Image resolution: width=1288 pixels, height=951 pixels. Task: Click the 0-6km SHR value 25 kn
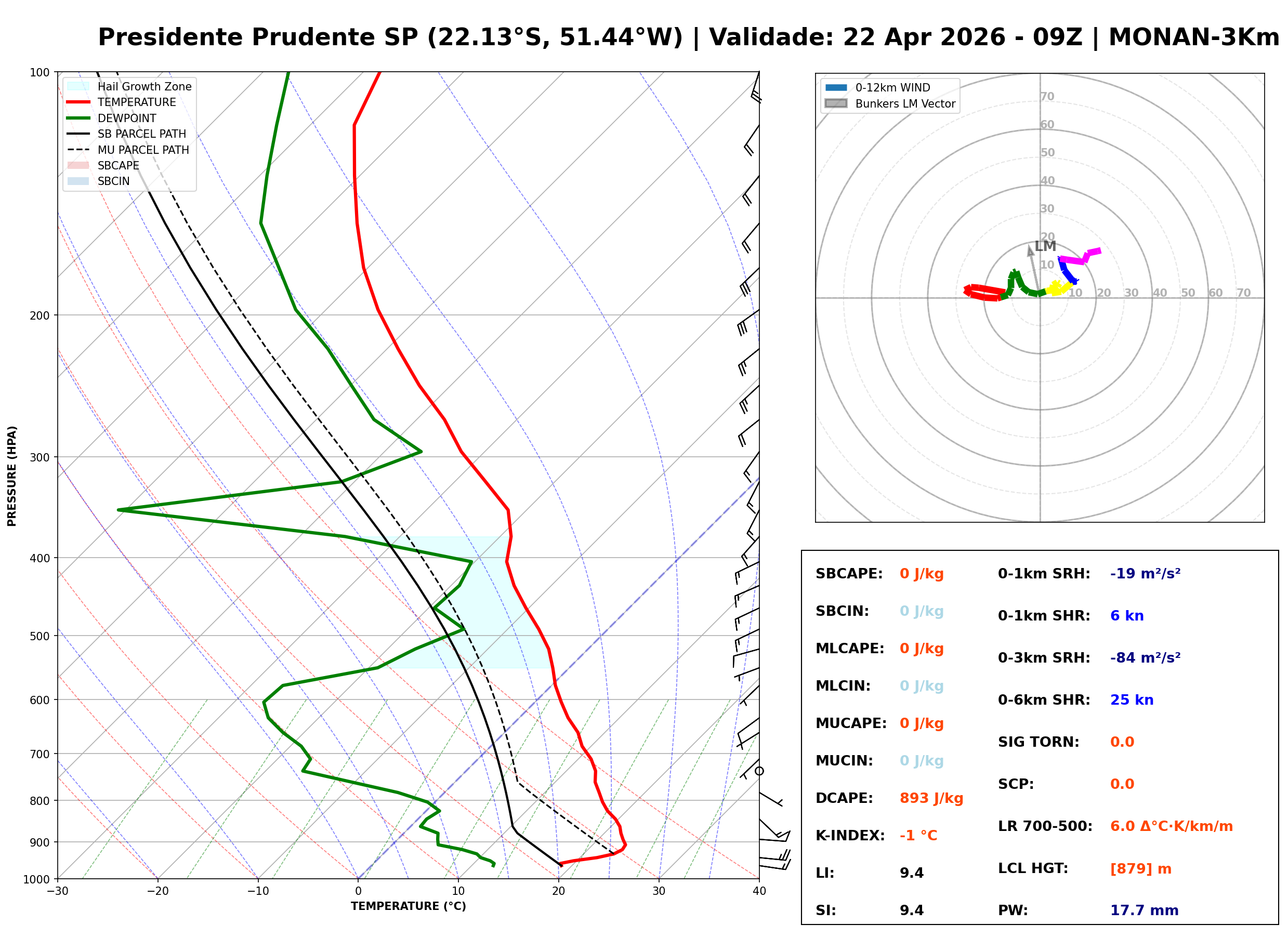(1132, 700)
